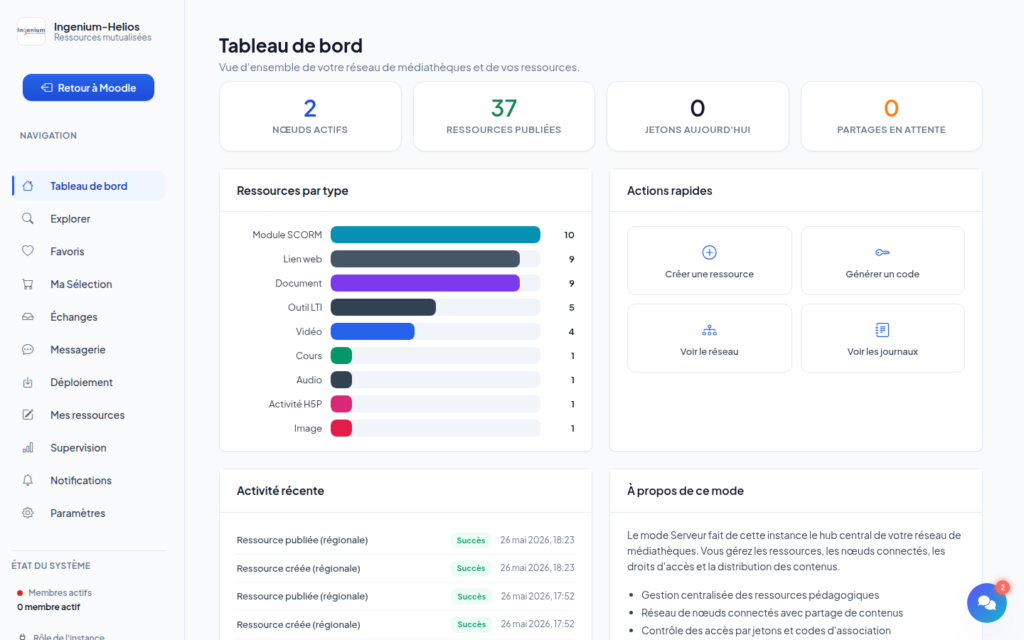Click the Explorer magnifying glass icon
Screen dimensions: 1024x640
(x=27, y=218)
